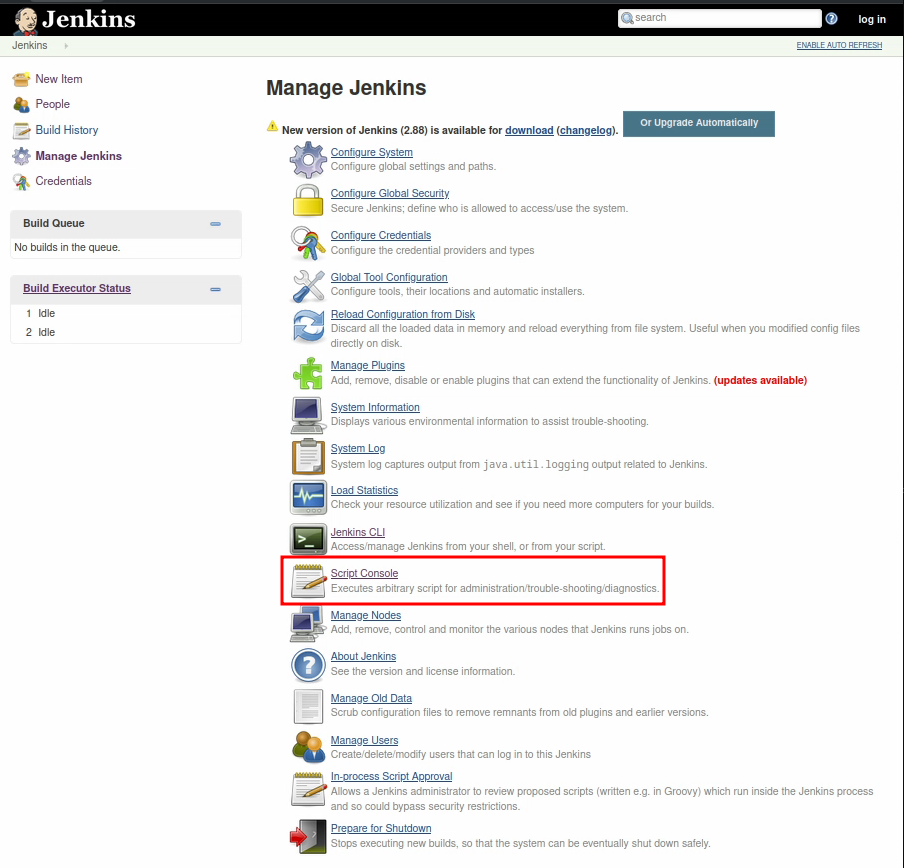Collapse the Build Executor Status panel
Viewport: 904px width, 868px height.
(x=215, y=289)
